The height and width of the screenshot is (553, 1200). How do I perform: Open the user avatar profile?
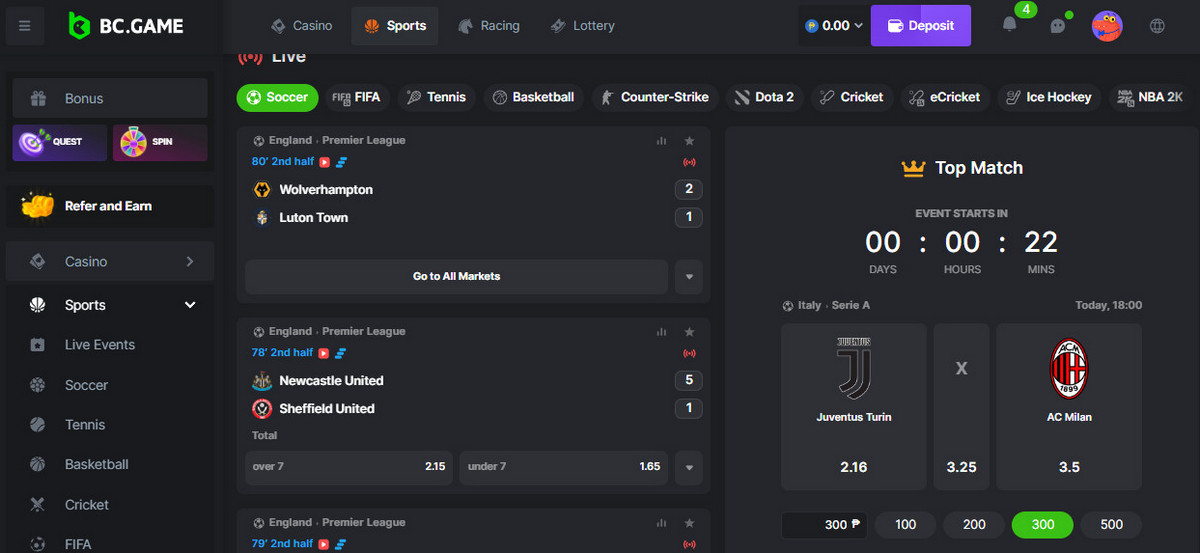1107,26
